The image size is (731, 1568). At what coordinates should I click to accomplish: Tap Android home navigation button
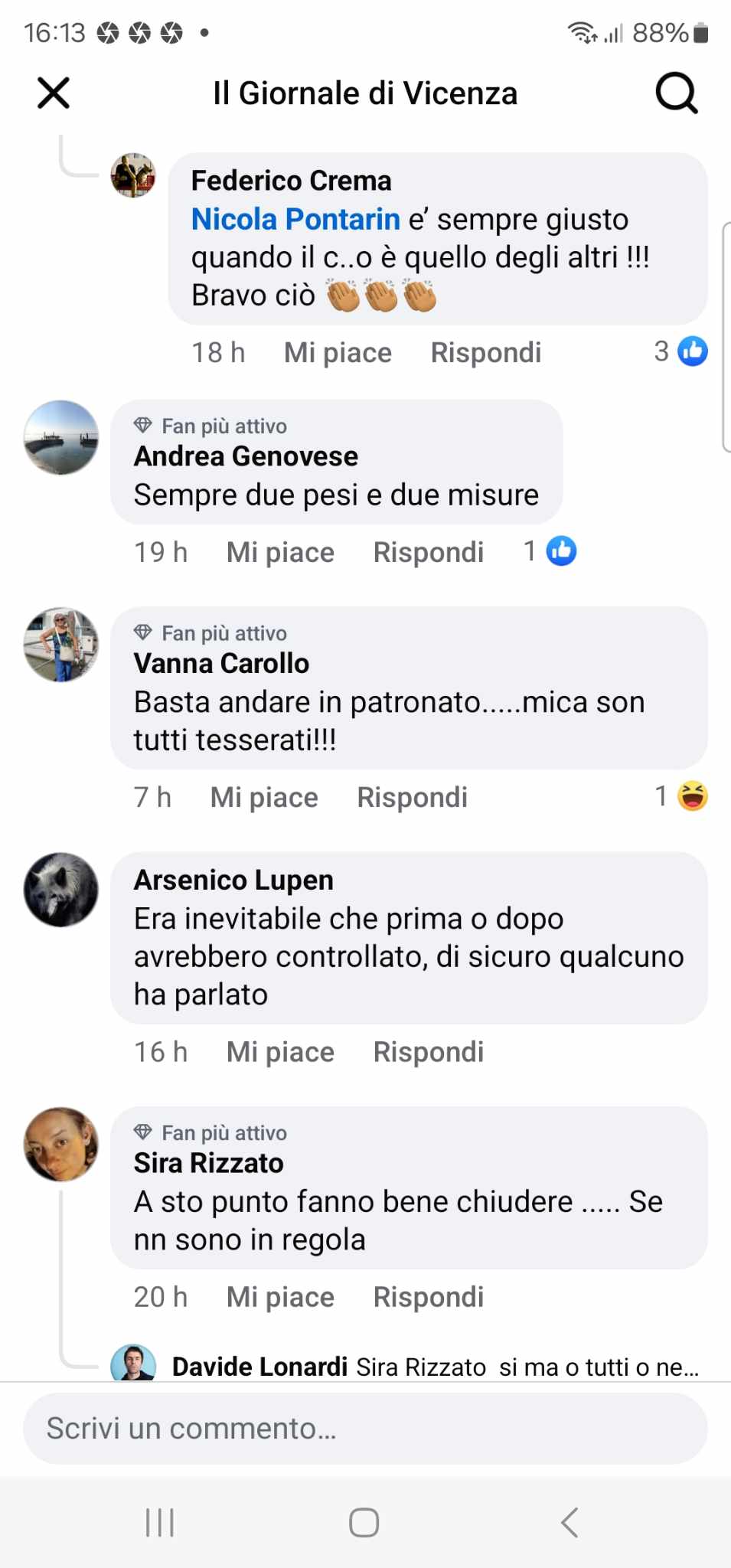coord(364,1522)
